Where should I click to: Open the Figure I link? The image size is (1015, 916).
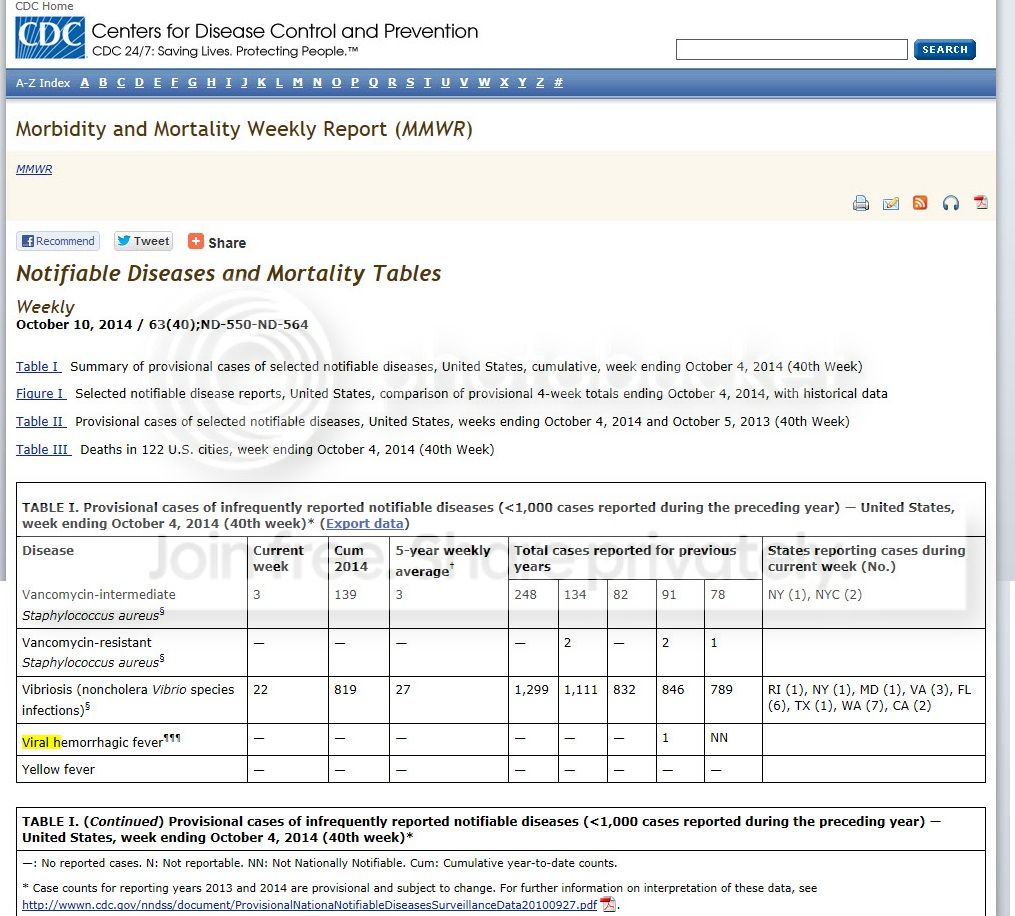coord(41,394)
